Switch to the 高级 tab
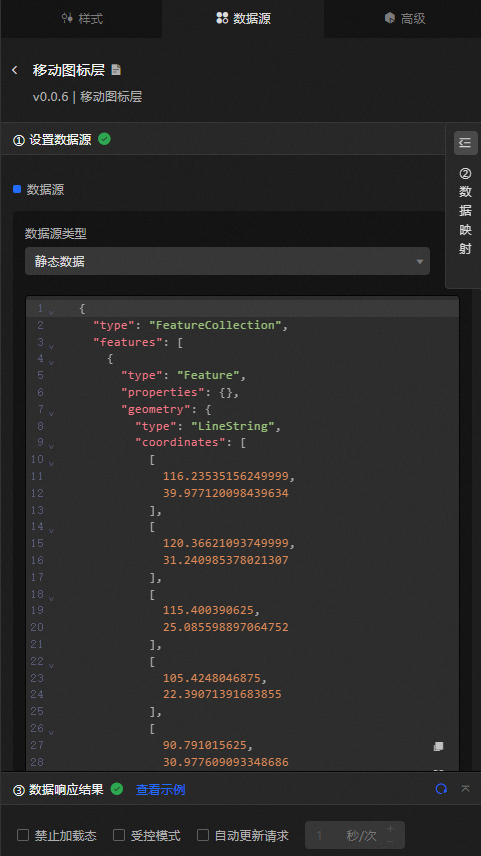This screenshot has width=481, height=856. click(x=405, y=19)
